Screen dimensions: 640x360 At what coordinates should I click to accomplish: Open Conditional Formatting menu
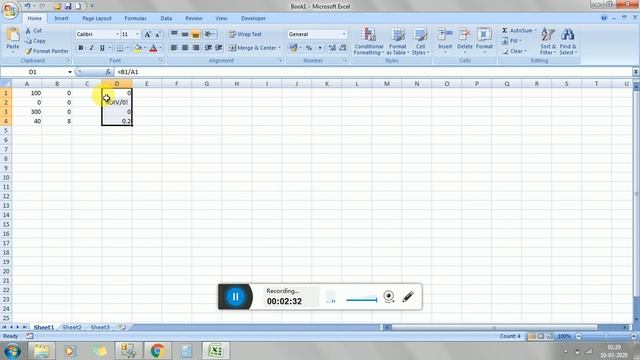click(369, 41)
